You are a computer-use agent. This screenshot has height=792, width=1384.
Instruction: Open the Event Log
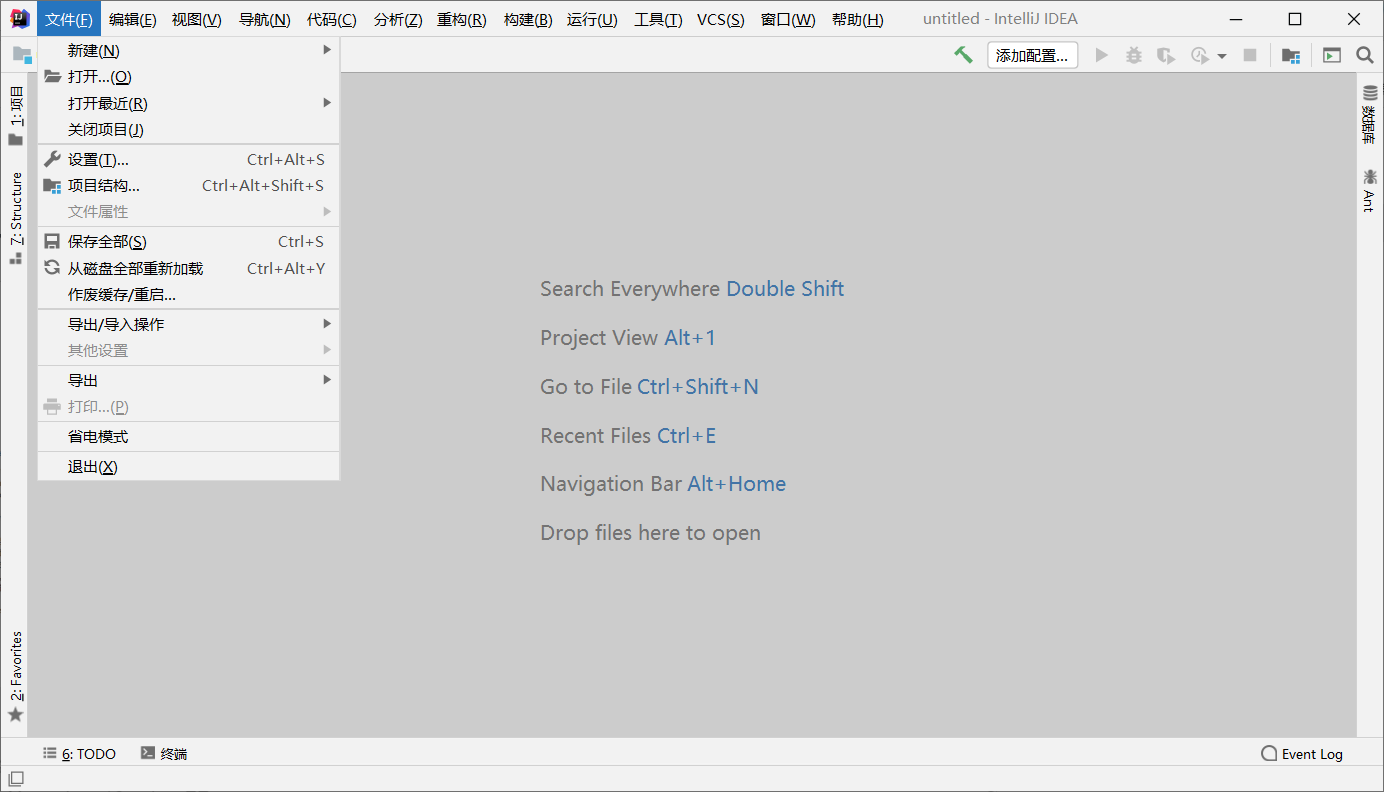(1302, 754)
